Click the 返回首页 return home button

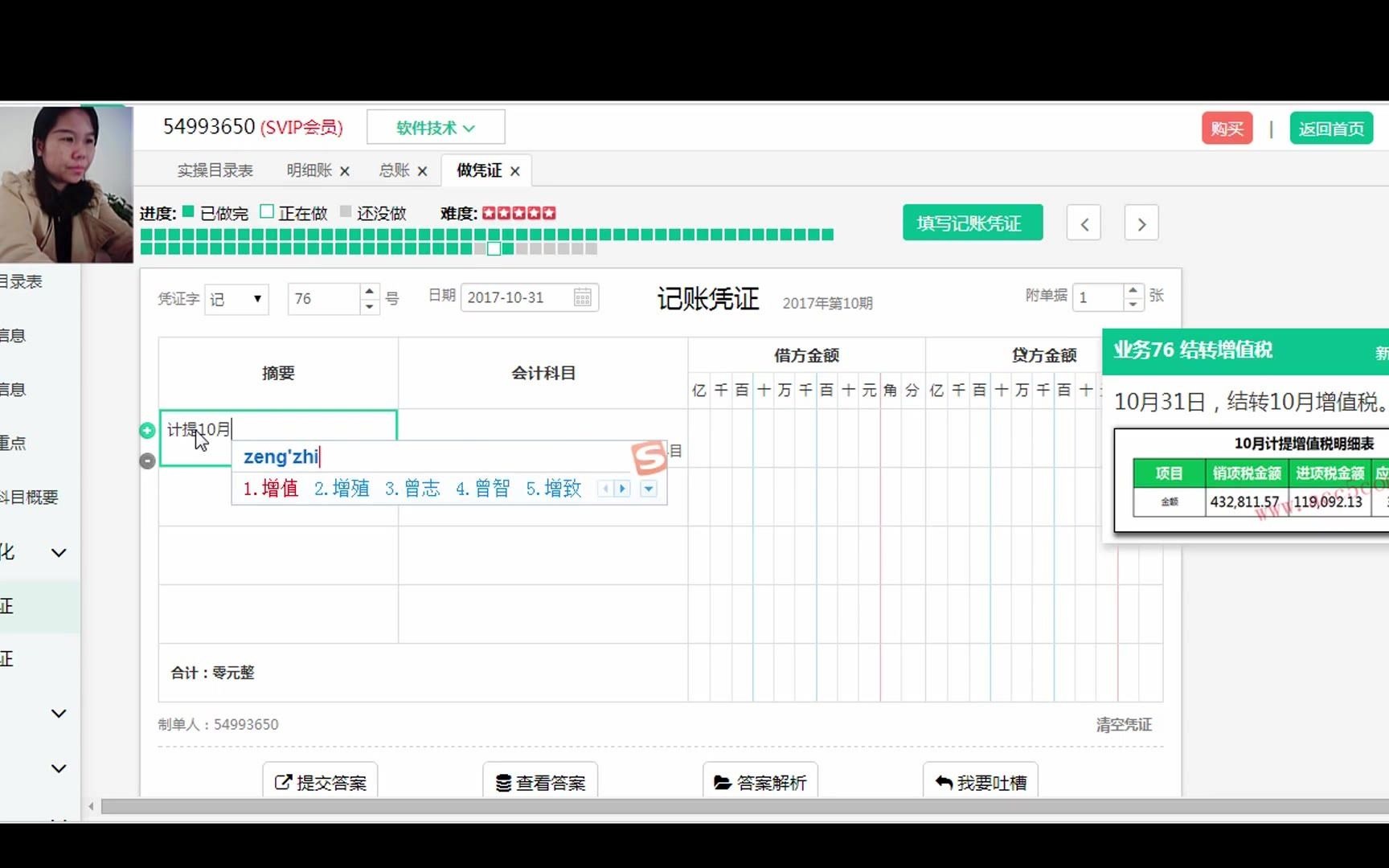1330,128
